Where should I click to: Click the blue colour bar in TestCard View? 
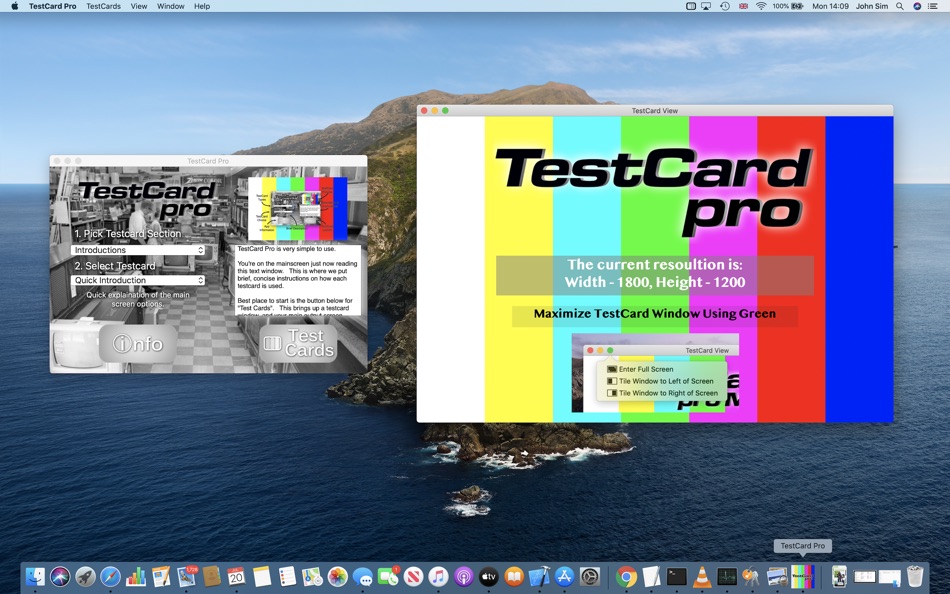click(859, 269)
